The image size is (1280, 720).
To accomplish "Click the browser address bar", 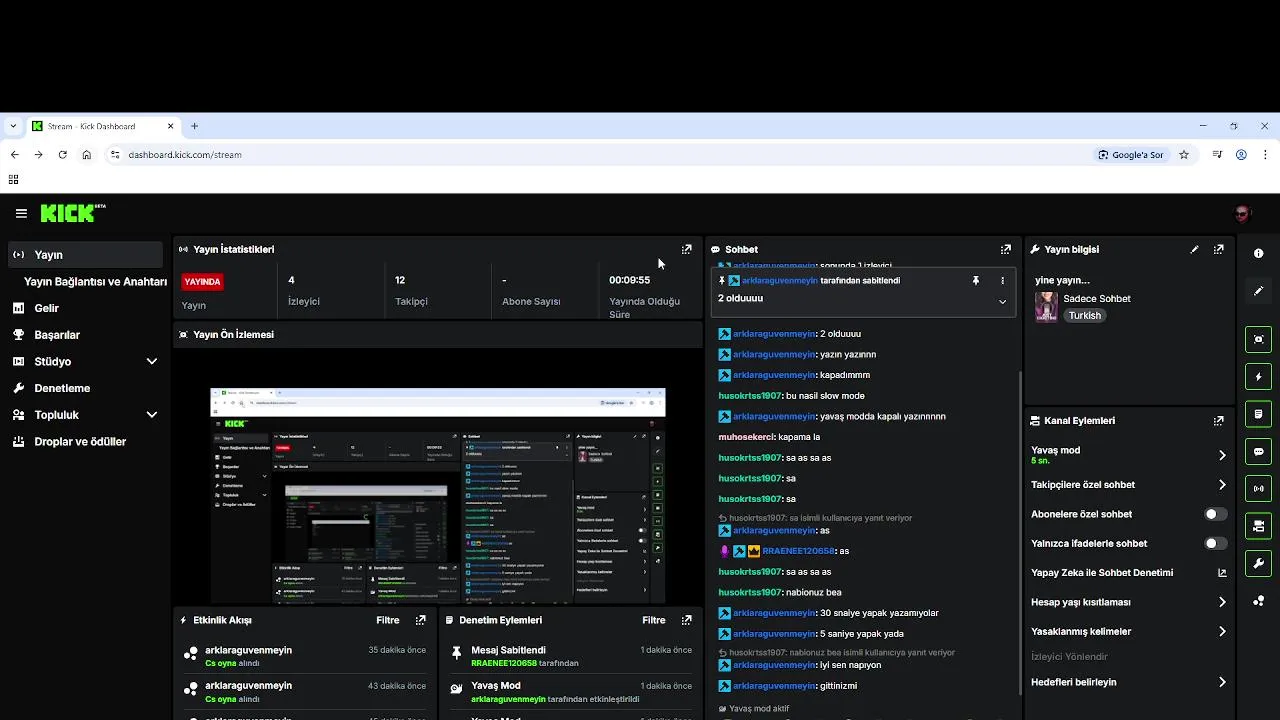I will point(600,155).
